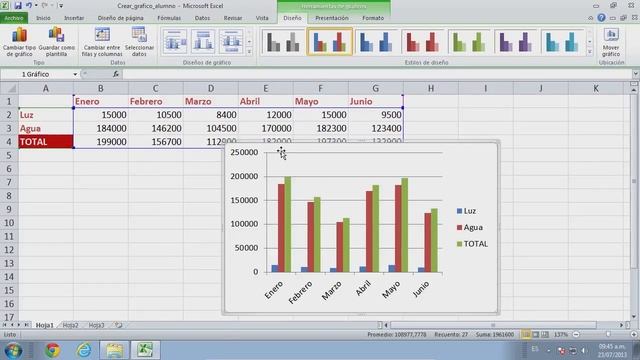
Task: Switch to Fórmulas tab
Action: coord(169,18)
